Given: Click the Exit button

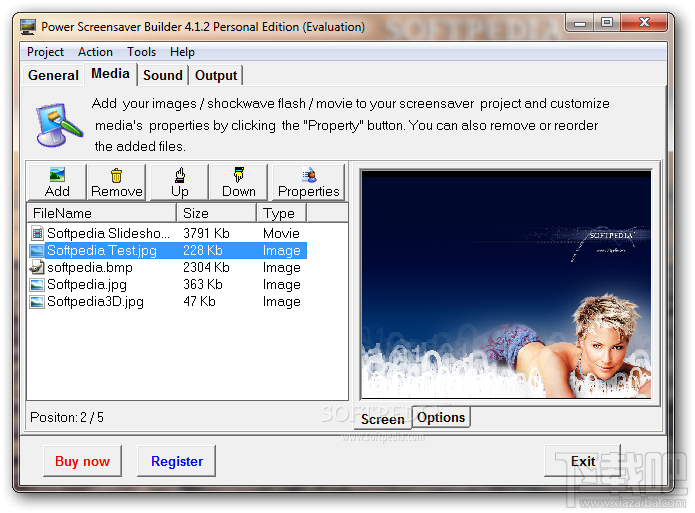Looking at the screenshot, I should 583,461.
